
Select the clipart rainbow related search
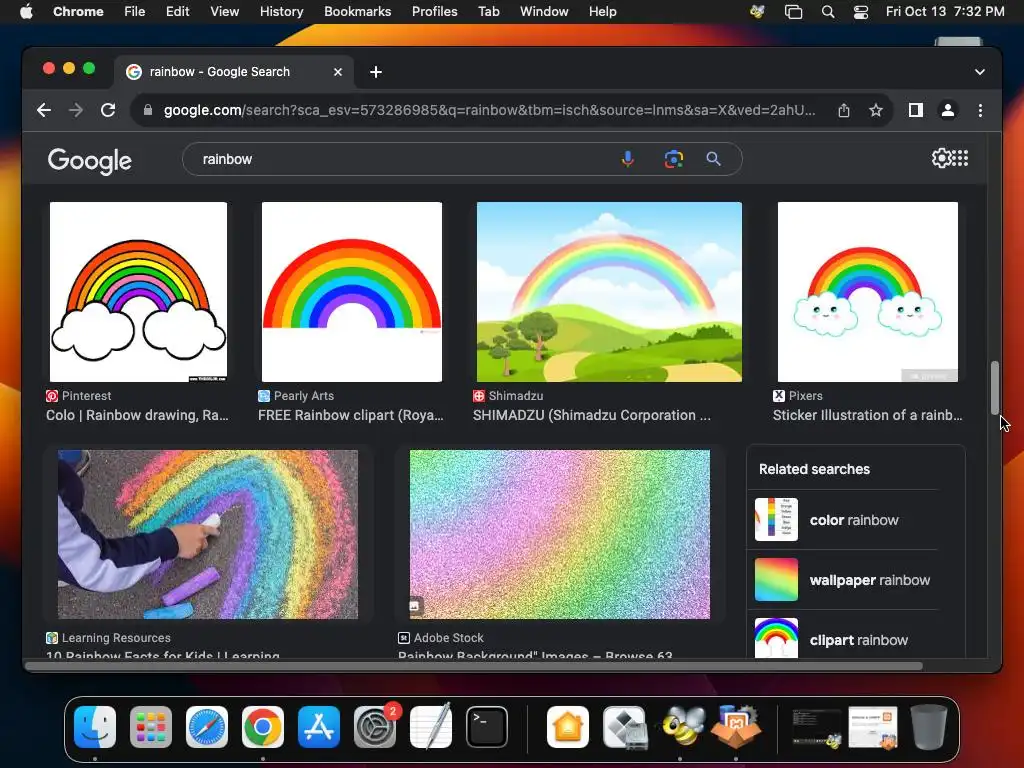pos(846,638)
